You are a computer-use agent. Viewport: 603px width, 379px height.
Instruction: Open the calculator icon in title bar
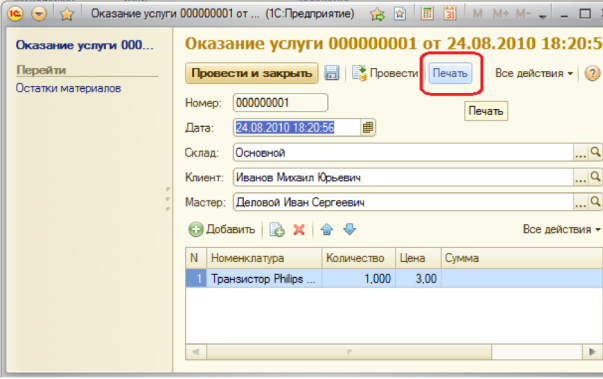point(427,14)
